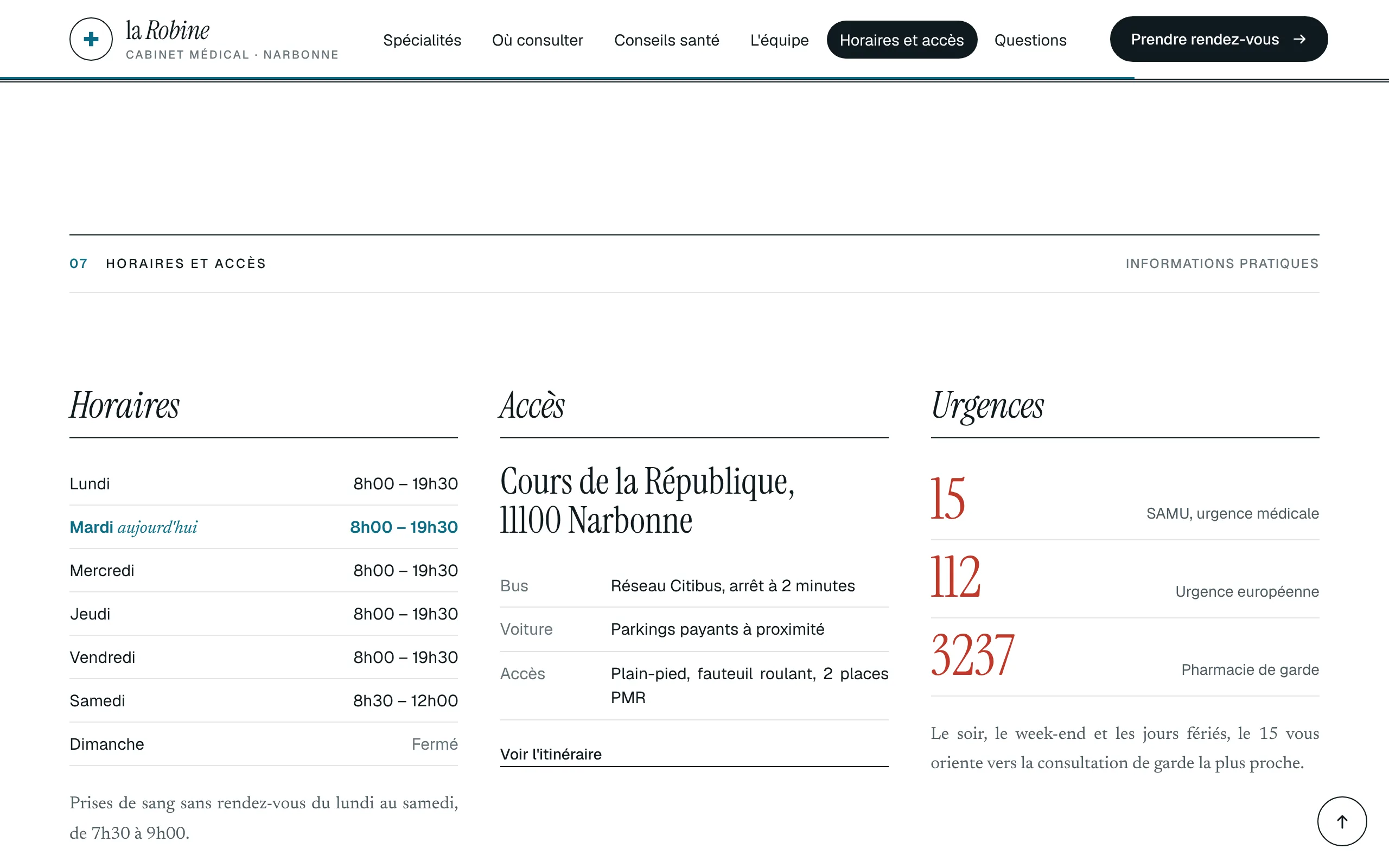Click Mardi aujourd'hui highlighted row
1389x868 pixels.
tap(264, 527)
